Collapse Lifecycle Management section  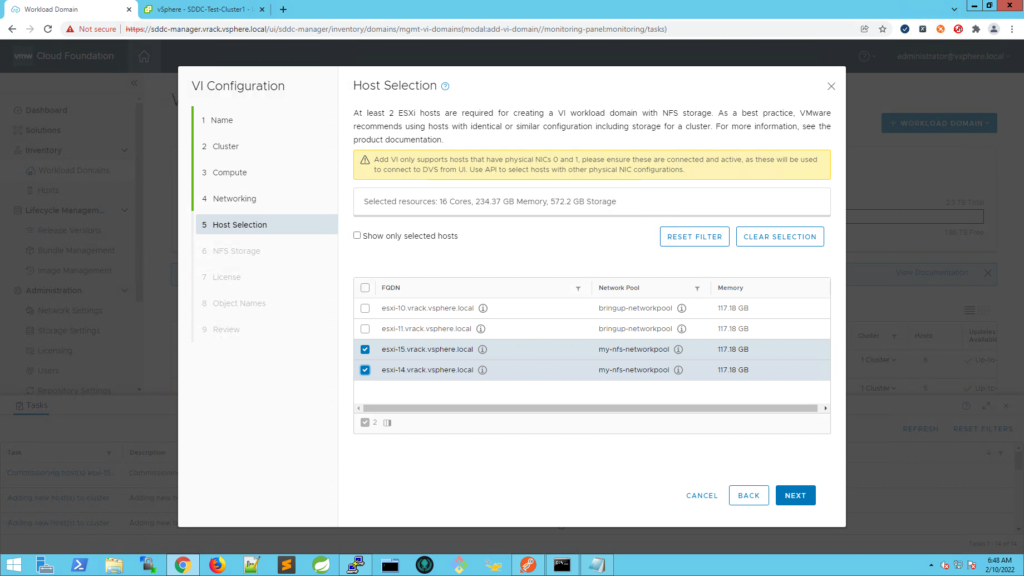click(x=125, y=210)
